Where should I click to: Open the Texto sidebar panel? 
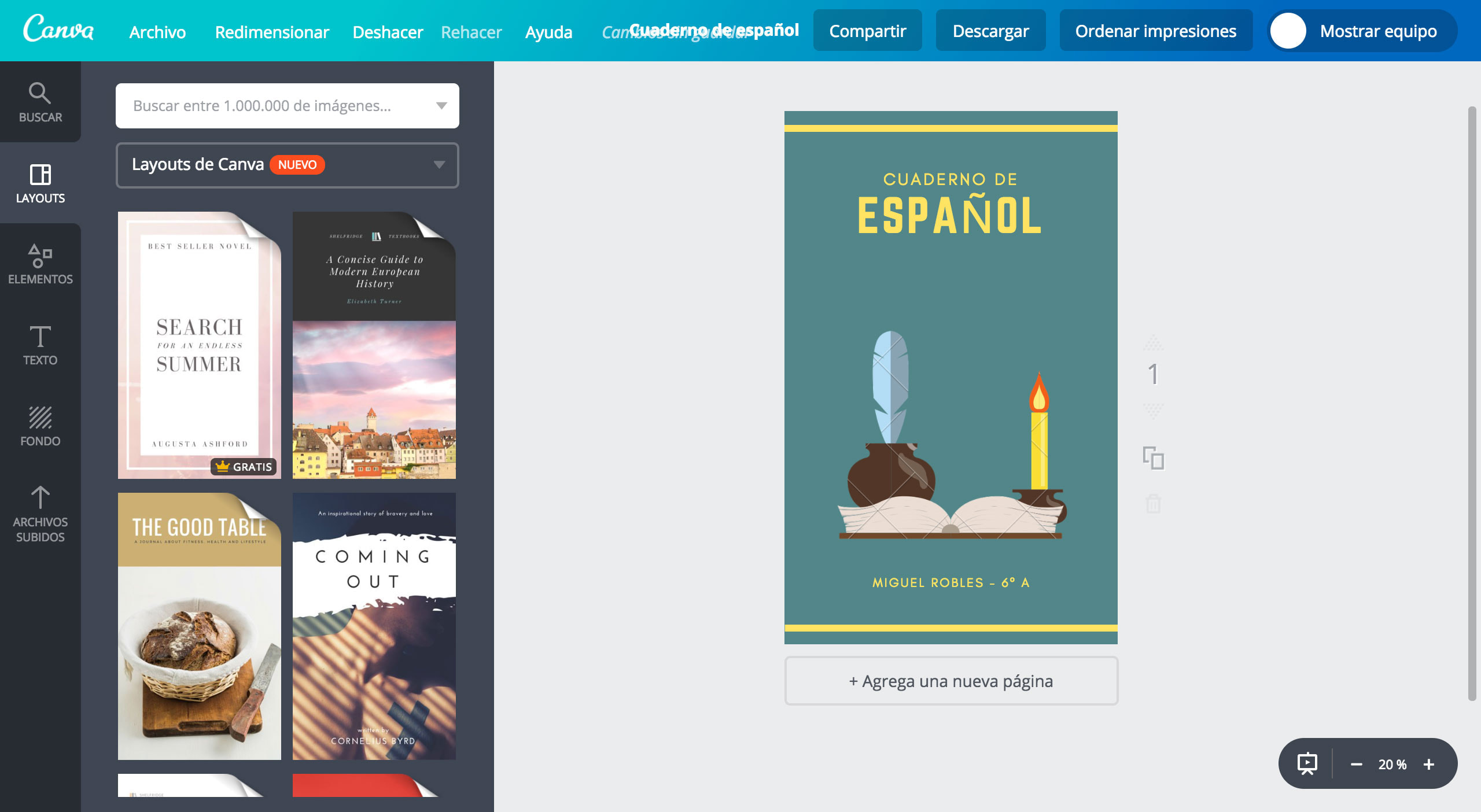coord(40,345)
